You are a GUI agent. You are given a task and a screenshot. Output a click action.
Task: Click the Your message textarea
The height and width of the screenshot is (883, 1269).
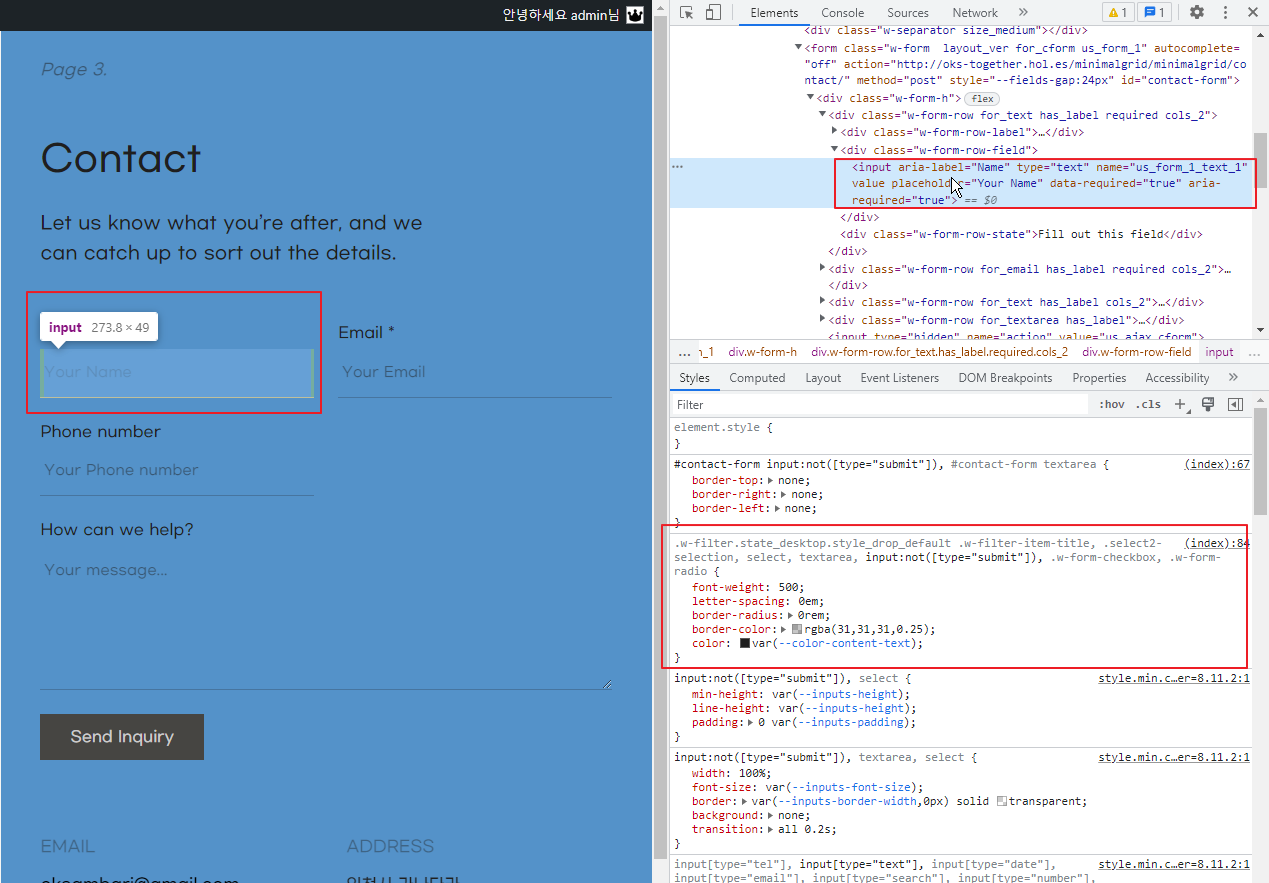(326, 620)
